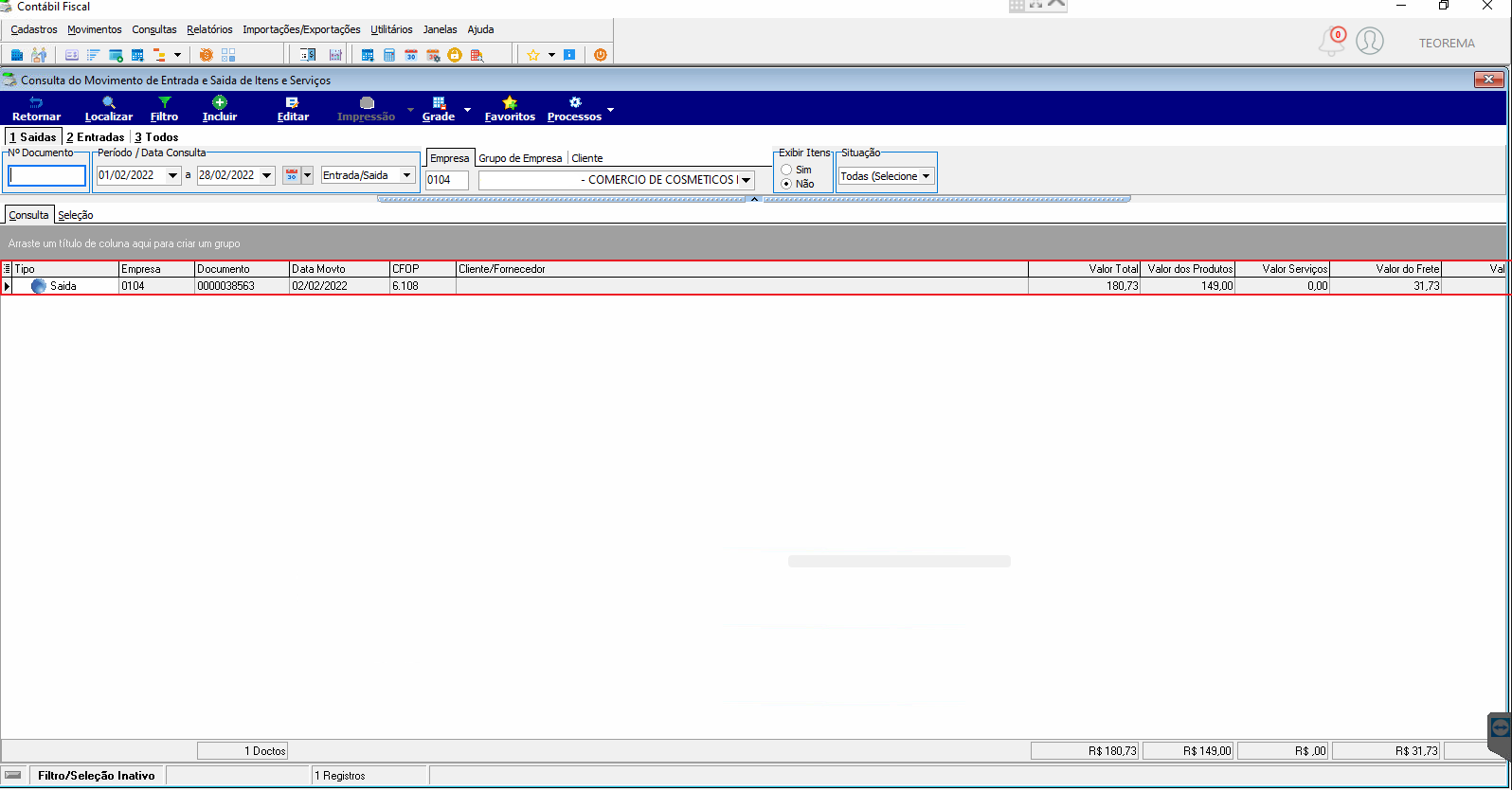
Task: Open the COMERCIO DE COSMETICOS company dropdown
Action: [x=747, y=180]
